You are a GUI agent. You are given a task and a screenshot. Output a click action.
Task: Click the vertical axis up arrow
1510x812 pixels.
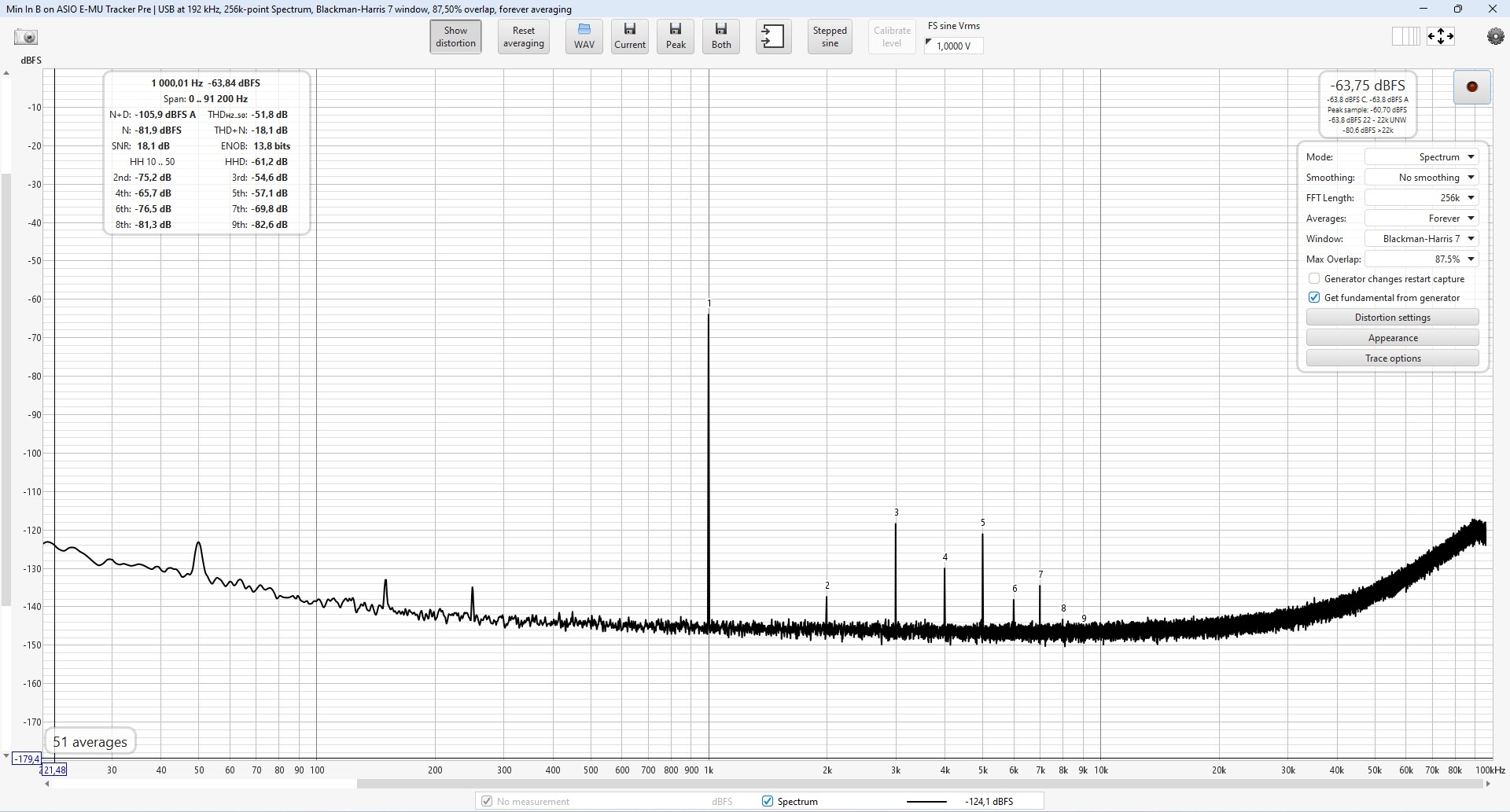point(6,74)
